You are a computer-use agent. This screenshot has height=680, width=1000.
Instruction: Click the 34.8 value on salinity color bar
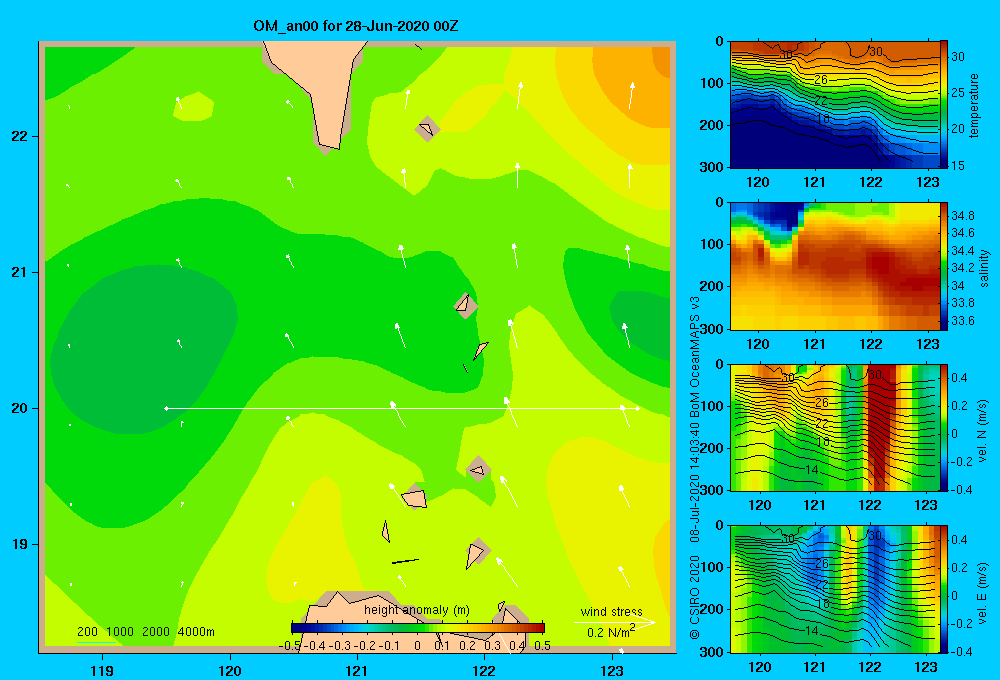click(x=963, y=216)
